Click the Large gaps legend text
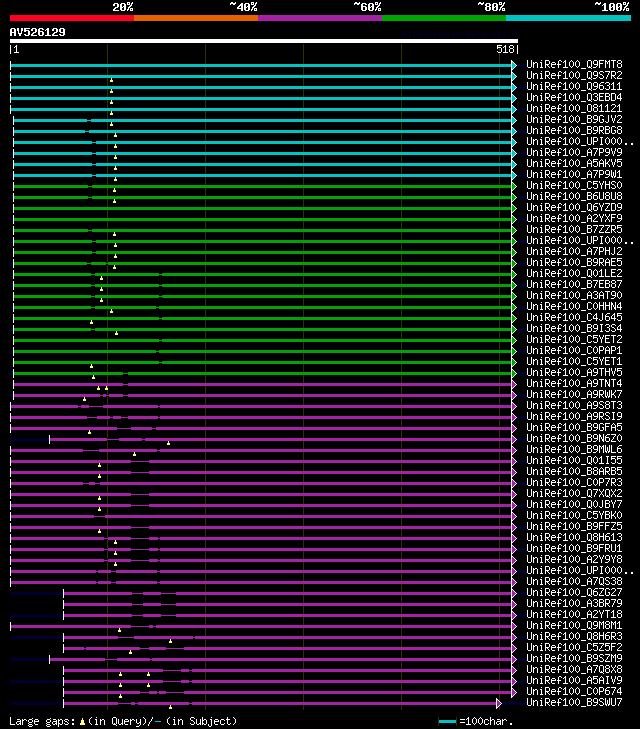The height and width of the screenshot is (729, 640). click(42, 722)
